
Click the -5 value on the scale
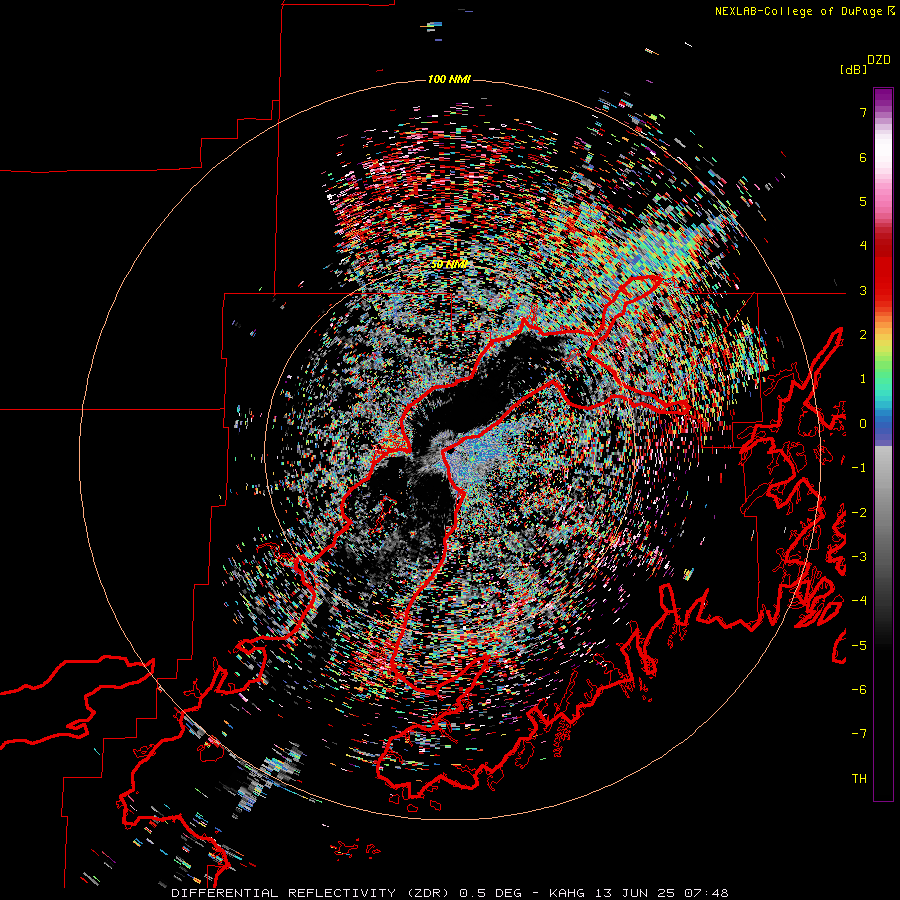click(x=859, y=646)
